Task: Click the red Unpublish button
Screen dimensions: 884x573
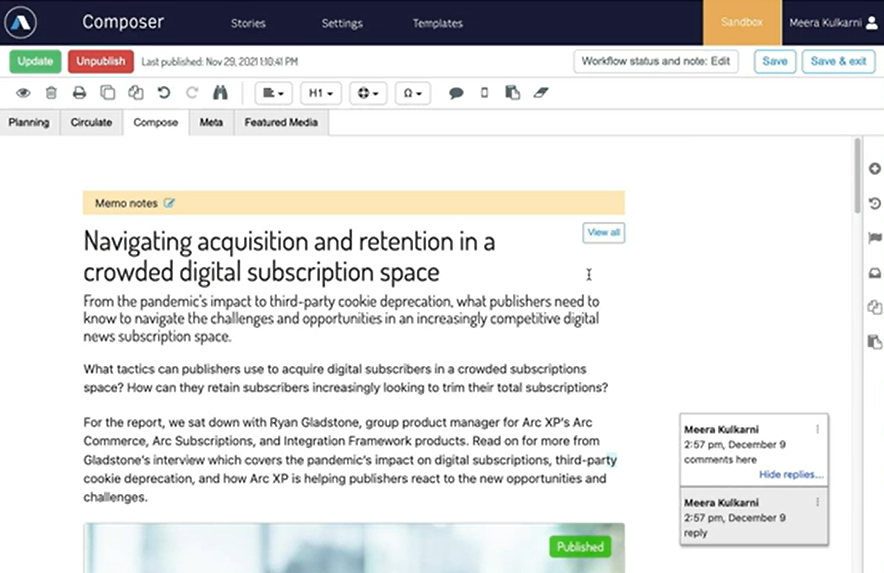Action: pyautogui.click(x=101, y=61)
